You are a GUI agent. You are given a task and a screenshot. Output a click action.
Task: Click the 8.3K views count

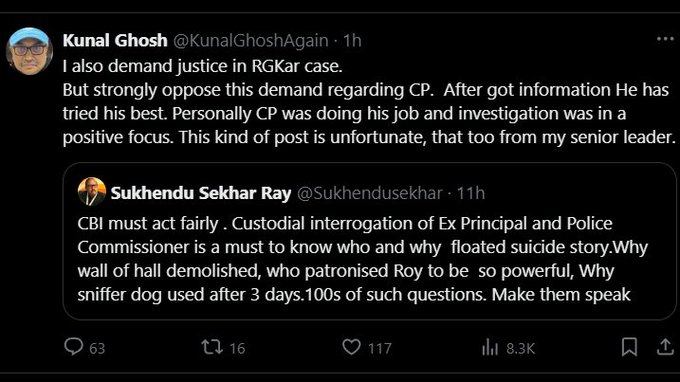click(520, 348)
